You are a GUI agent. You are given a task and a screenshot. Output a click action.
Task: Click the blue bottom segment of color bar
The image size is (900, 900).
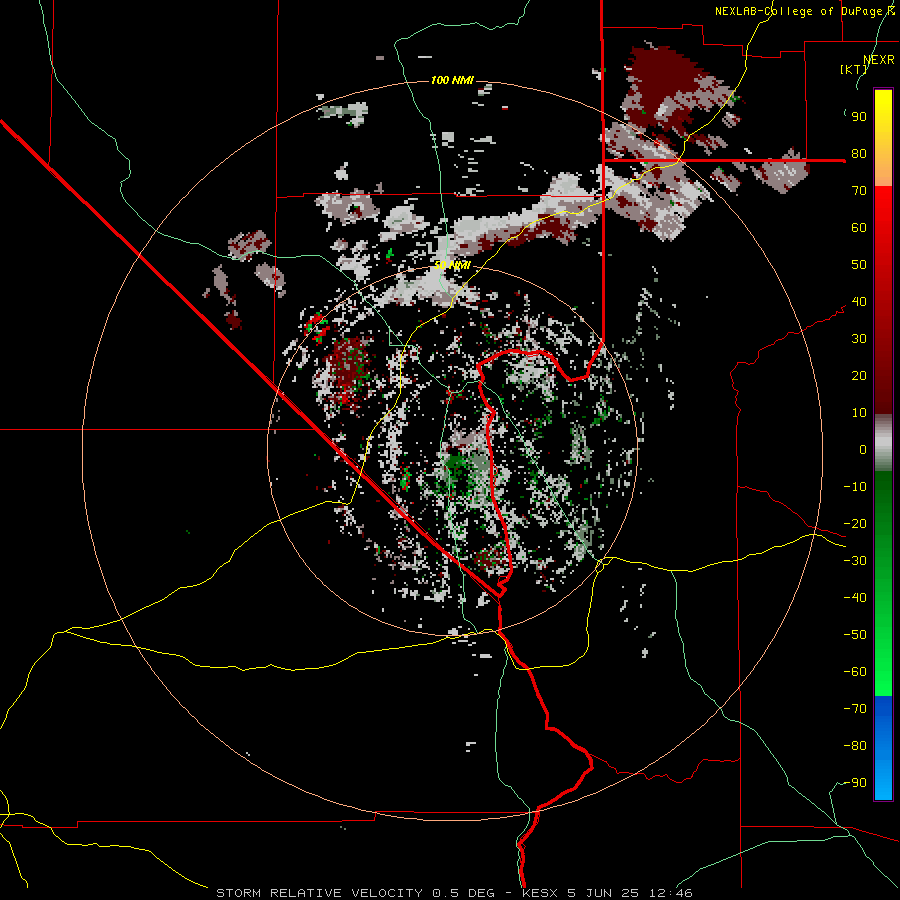click(x=883, y=748)
